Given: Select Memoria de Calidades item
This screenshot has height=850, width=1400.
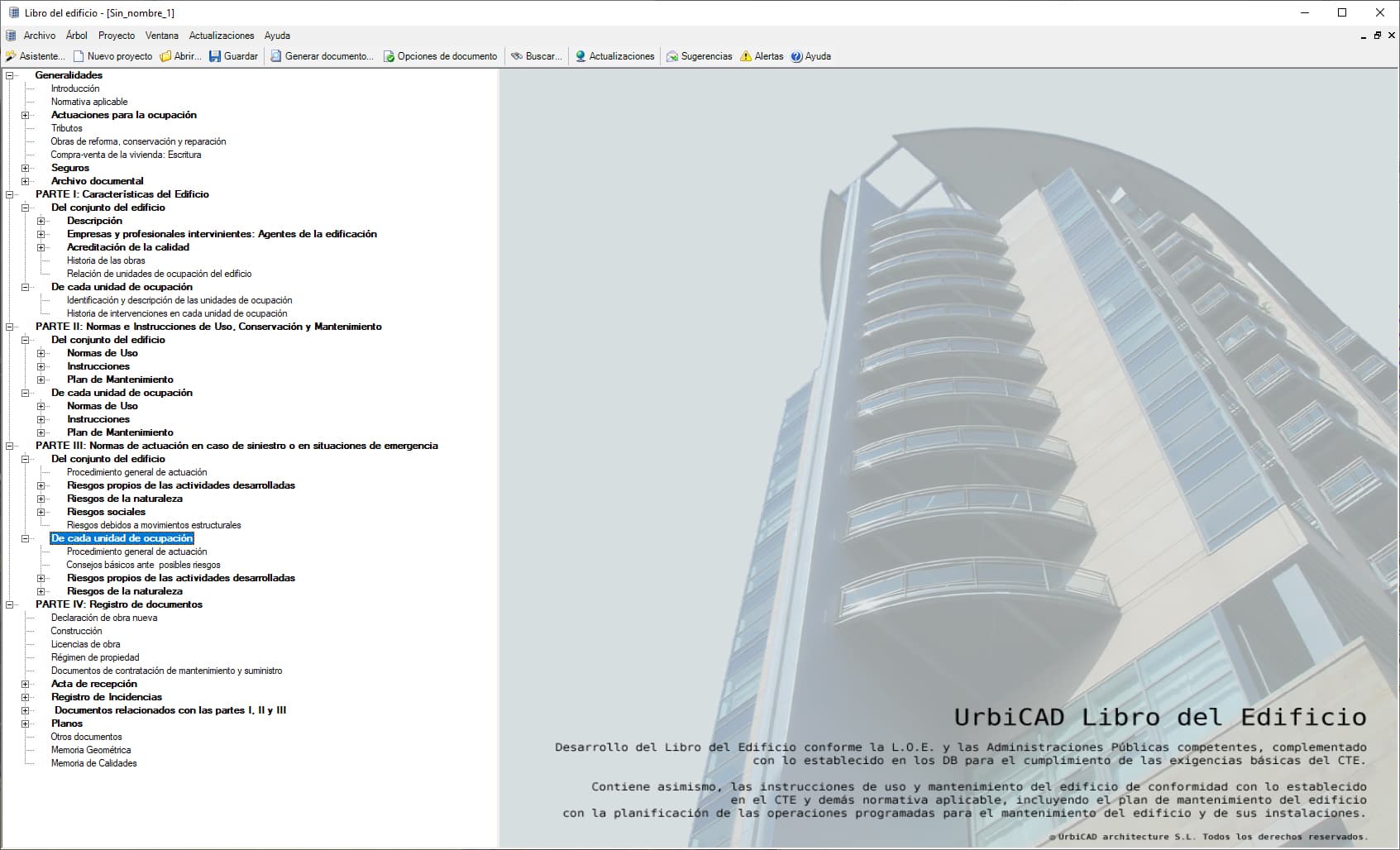Looking at the screenshot, I should (x=94, y=763).
